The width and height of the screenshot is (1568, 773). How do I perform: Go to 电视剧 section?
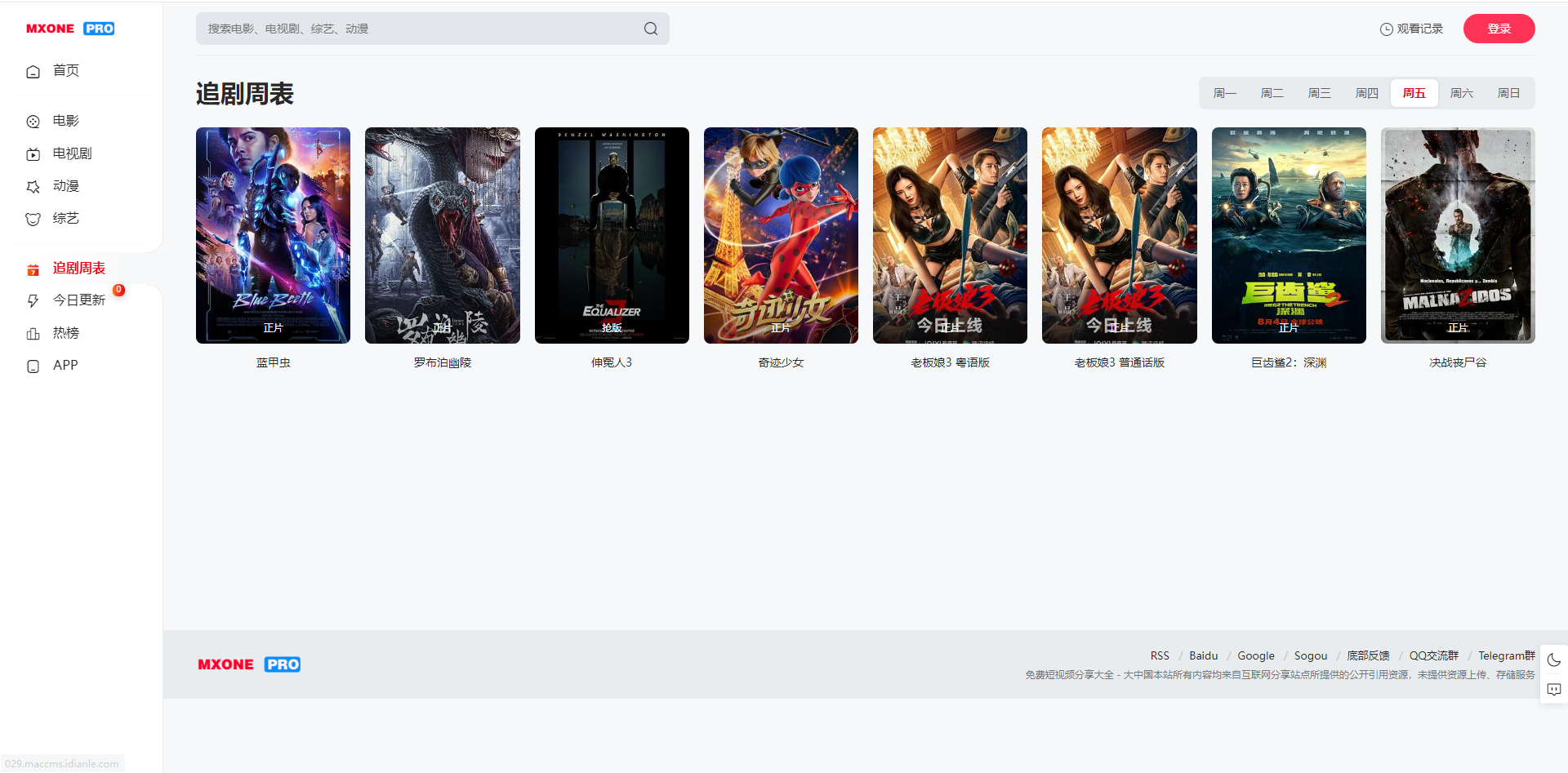pos(73,153)
